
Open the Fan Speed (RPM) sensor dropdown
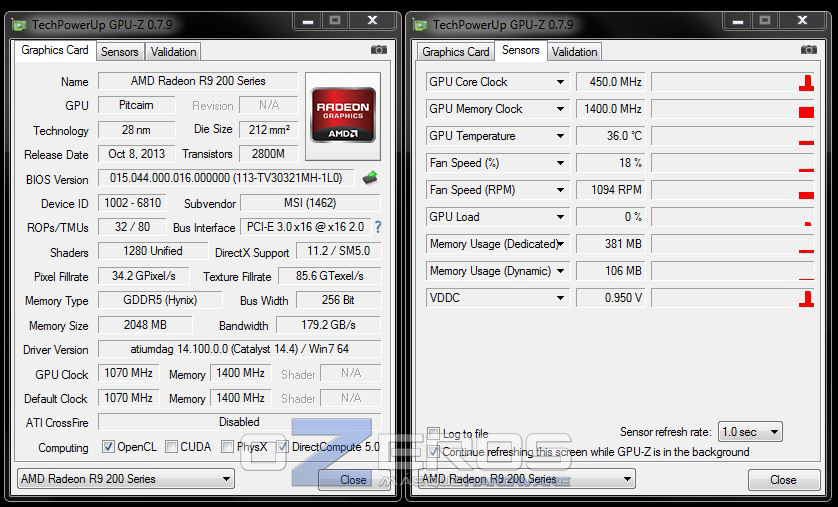click(560, 190)
